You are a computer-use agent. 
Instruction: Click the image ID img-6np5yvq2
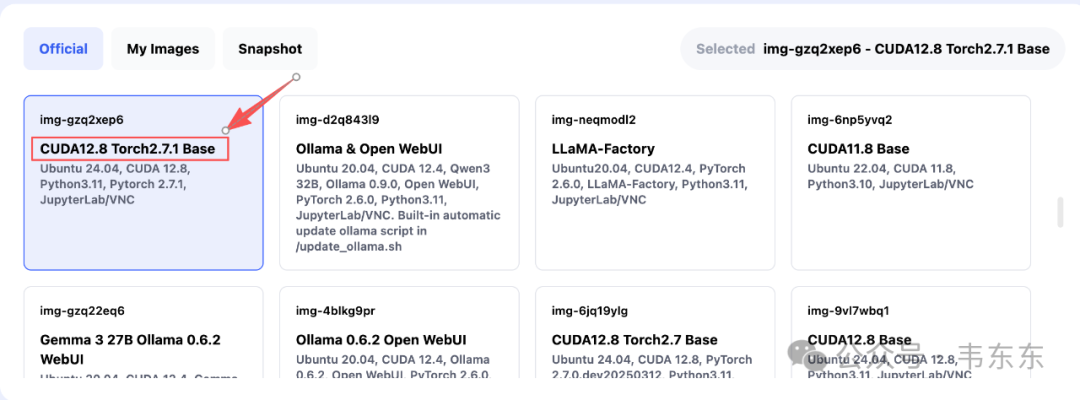(849, 119)
